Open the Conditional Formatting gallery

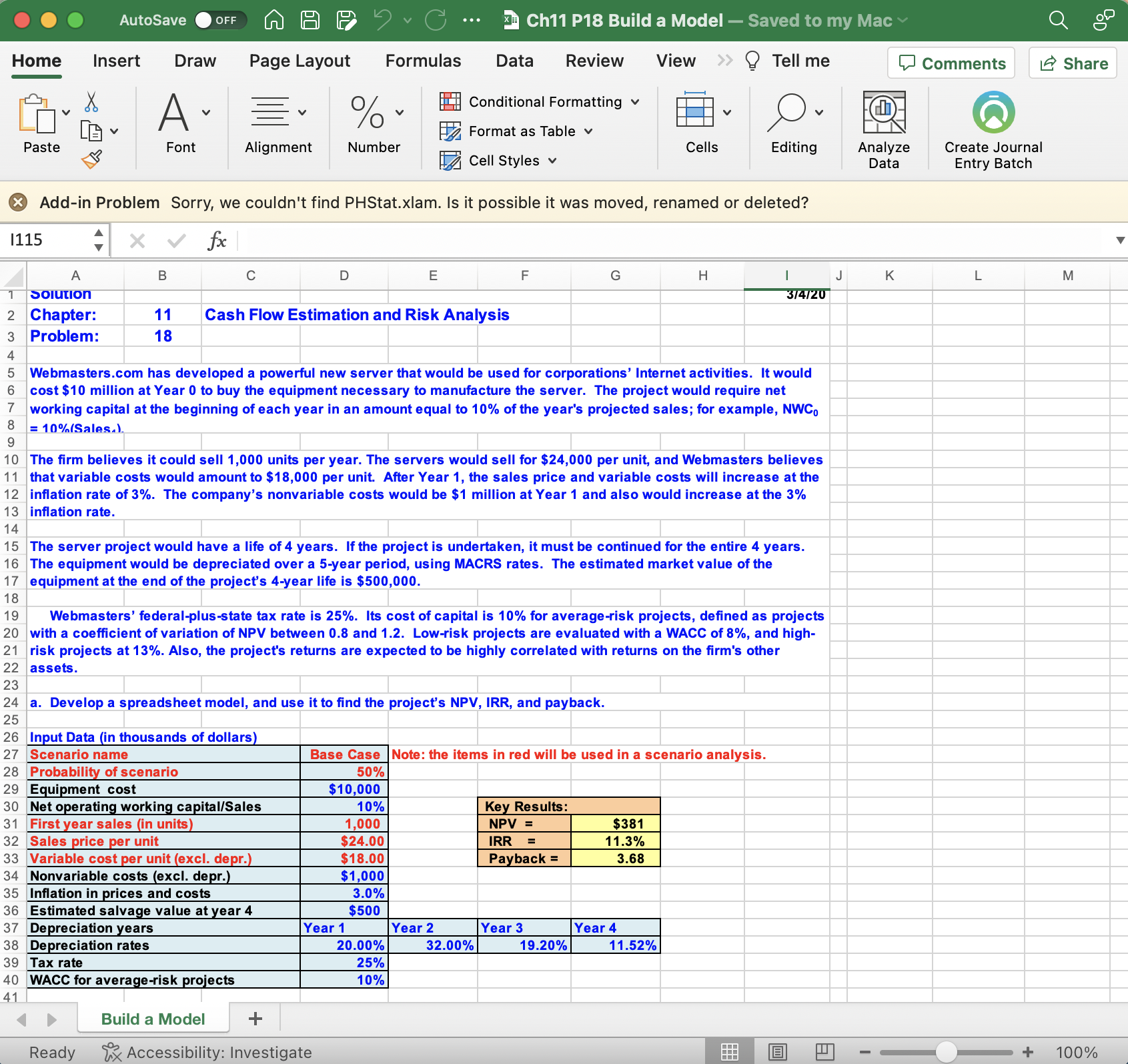pyautogui.click(x=542, y=101)
